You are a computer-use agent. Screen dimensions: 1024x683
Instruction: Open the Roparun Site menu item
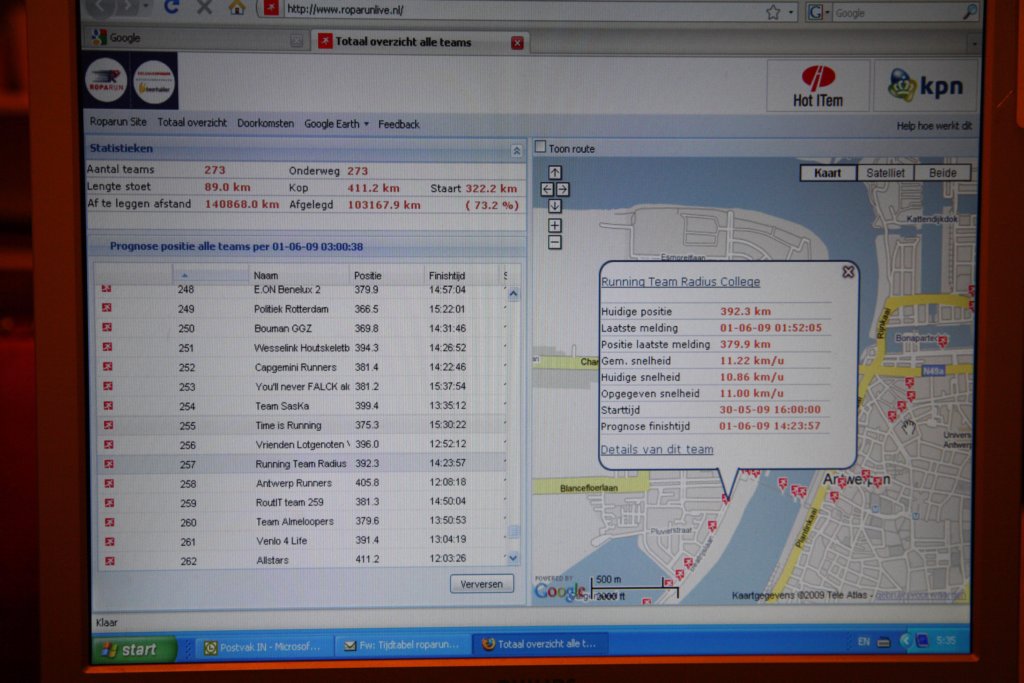pyautogui.click(x=118, y=122)
